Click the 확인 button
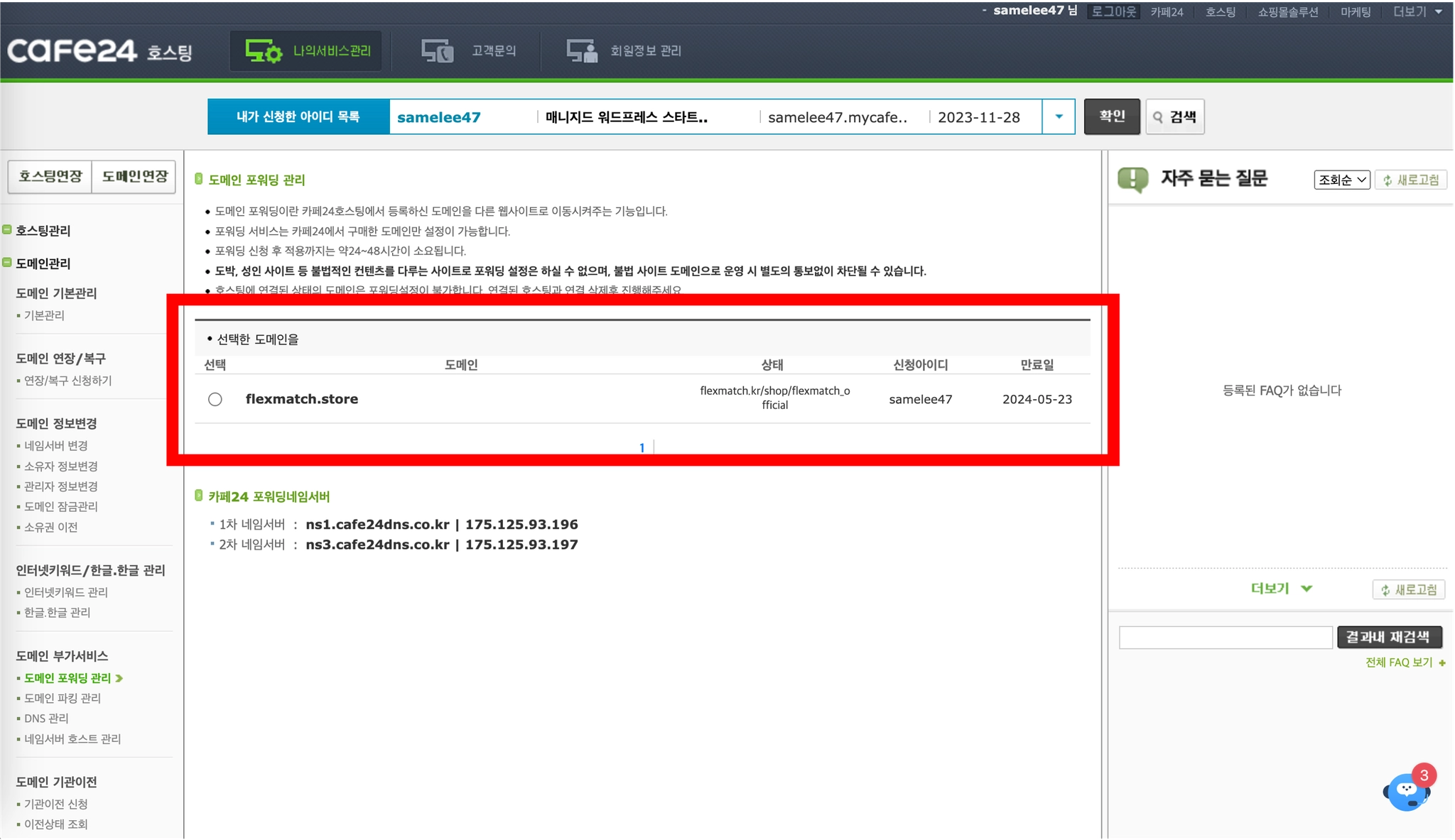 1112,117
